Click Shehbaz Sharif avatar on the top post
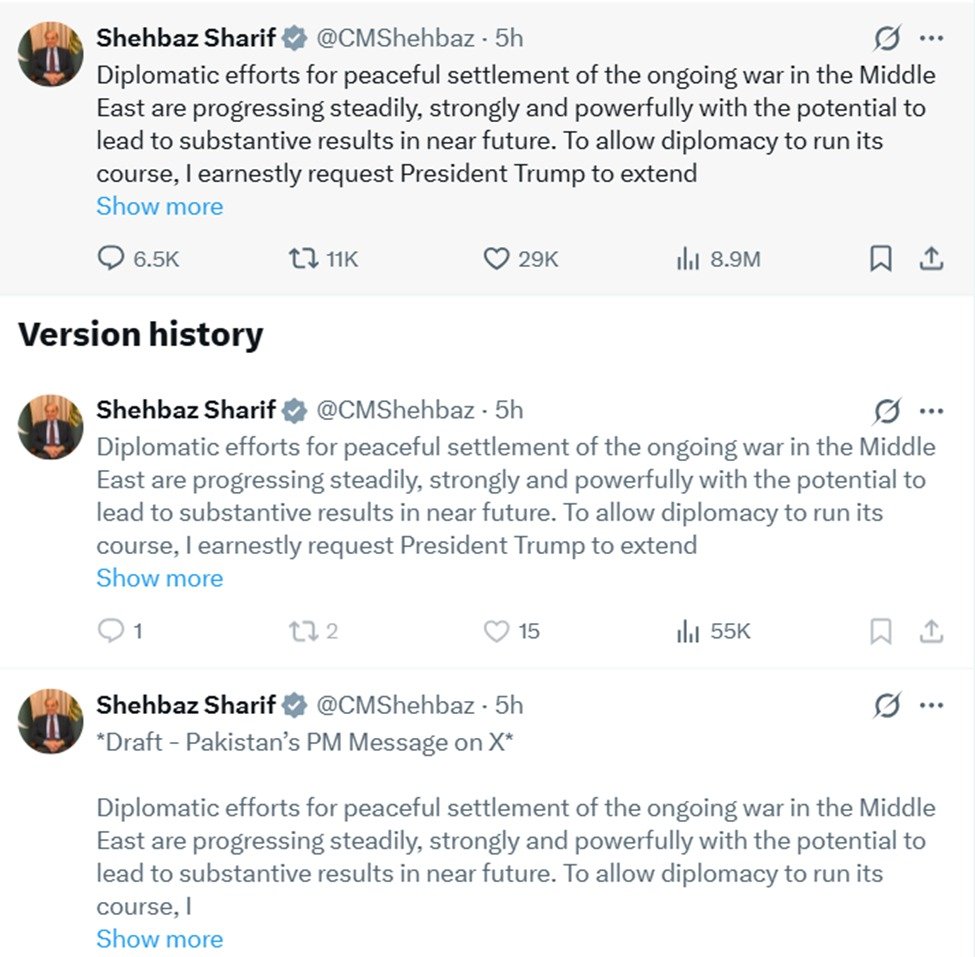975x957 pixels. click(50, 53)
